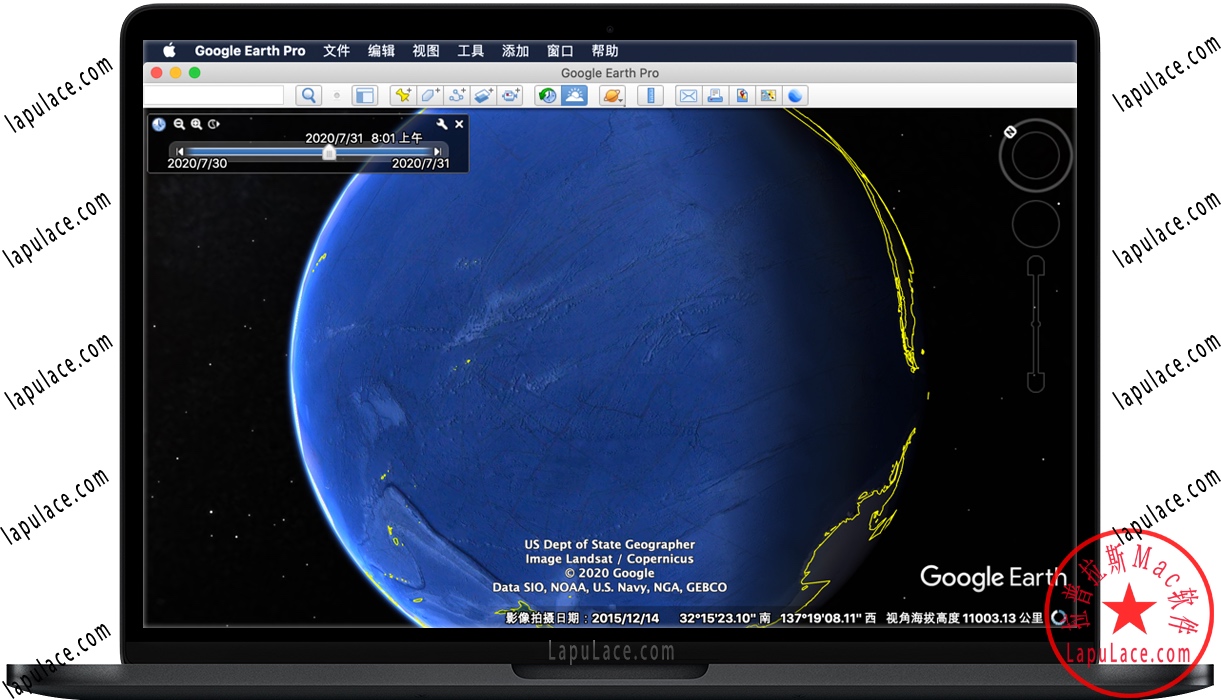Click the Print icon in toolbar

715,96
